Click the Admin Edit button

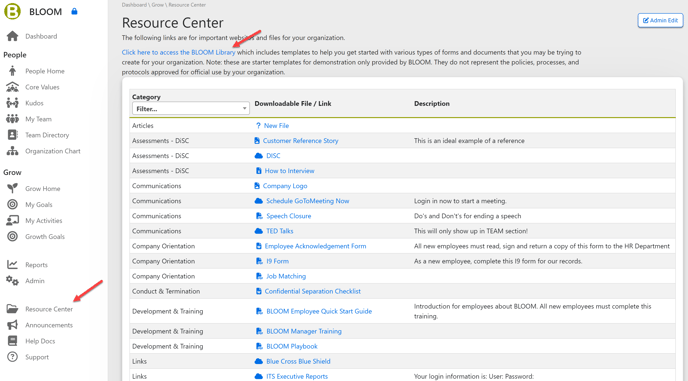click(660, 20)
